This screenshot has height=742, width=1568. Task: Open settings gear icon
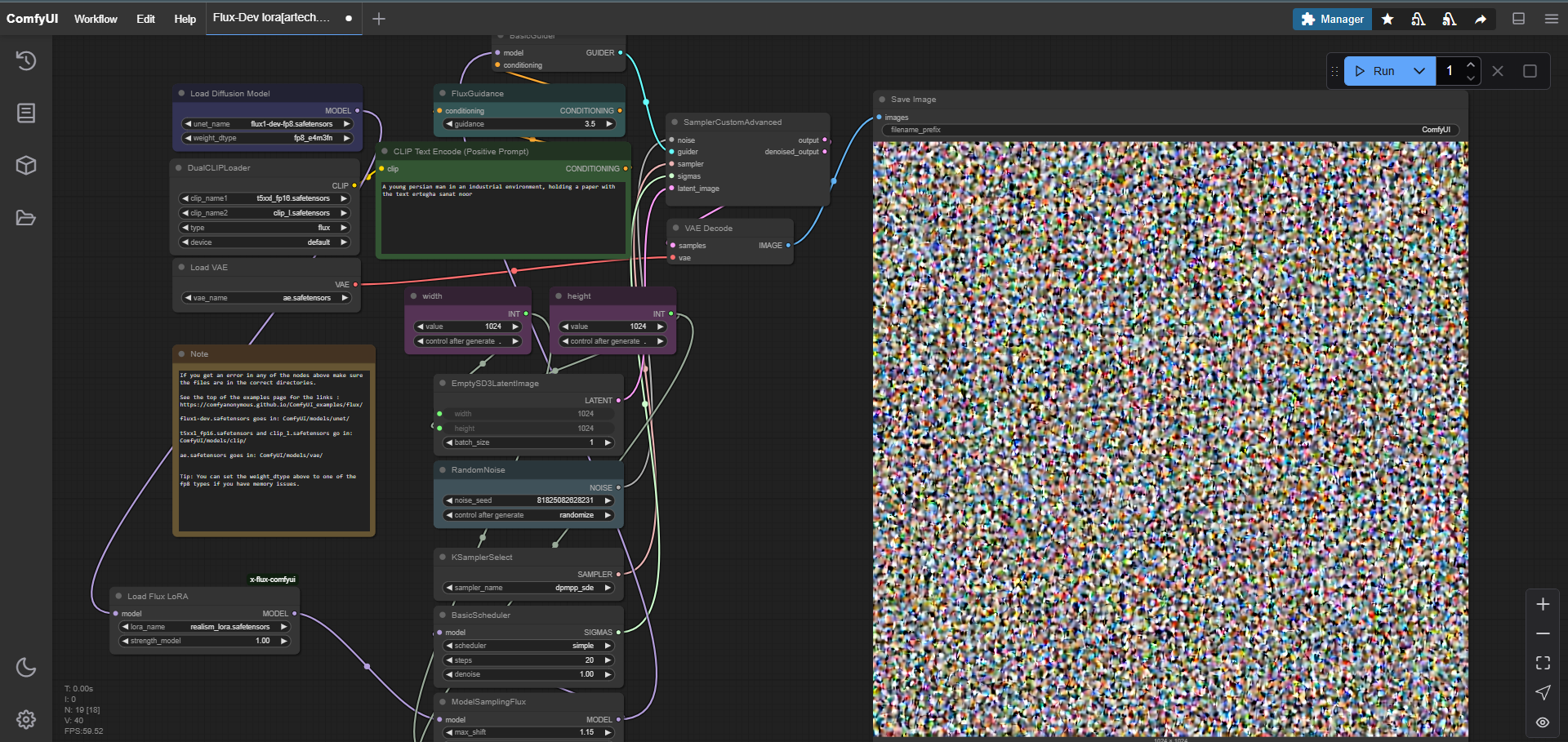(26, 719)
